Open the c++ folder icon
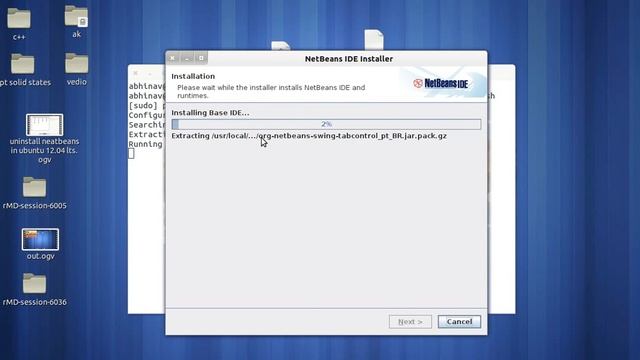 coord(19,18)
